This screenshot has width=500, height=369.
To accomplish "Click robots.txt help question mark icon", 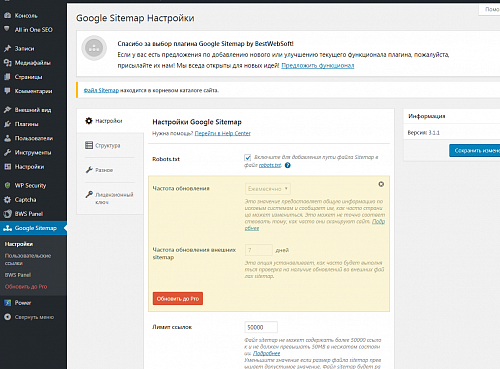I will click(288, 165).
